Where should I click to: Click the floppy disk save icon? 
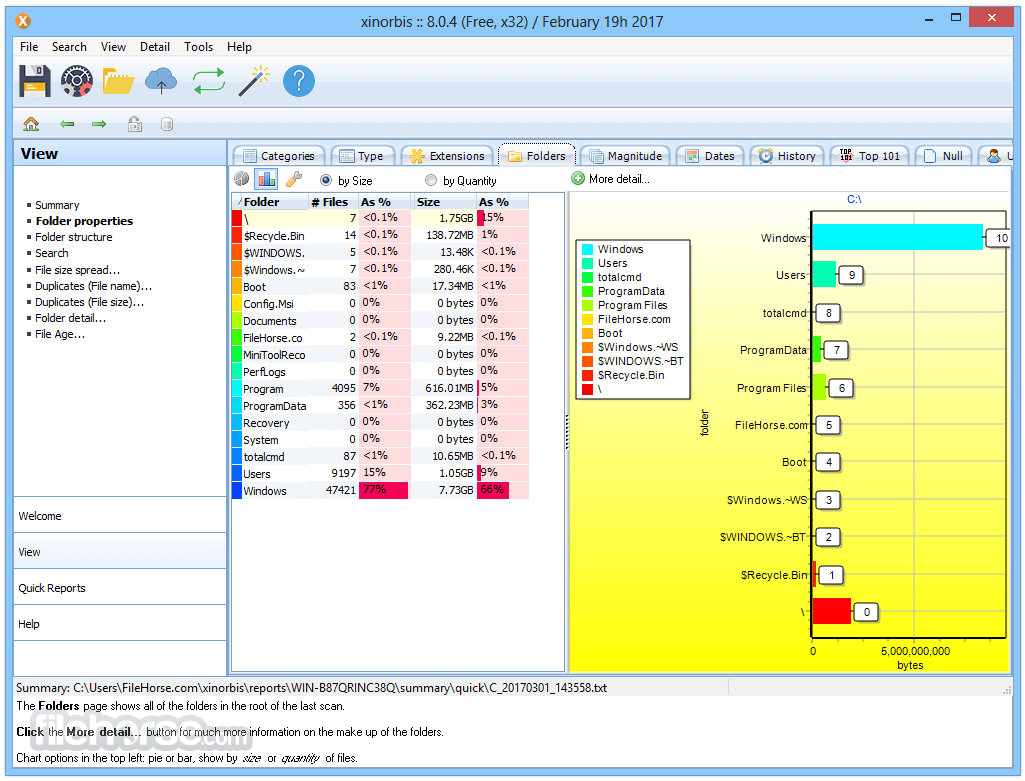tap(35, 81)
